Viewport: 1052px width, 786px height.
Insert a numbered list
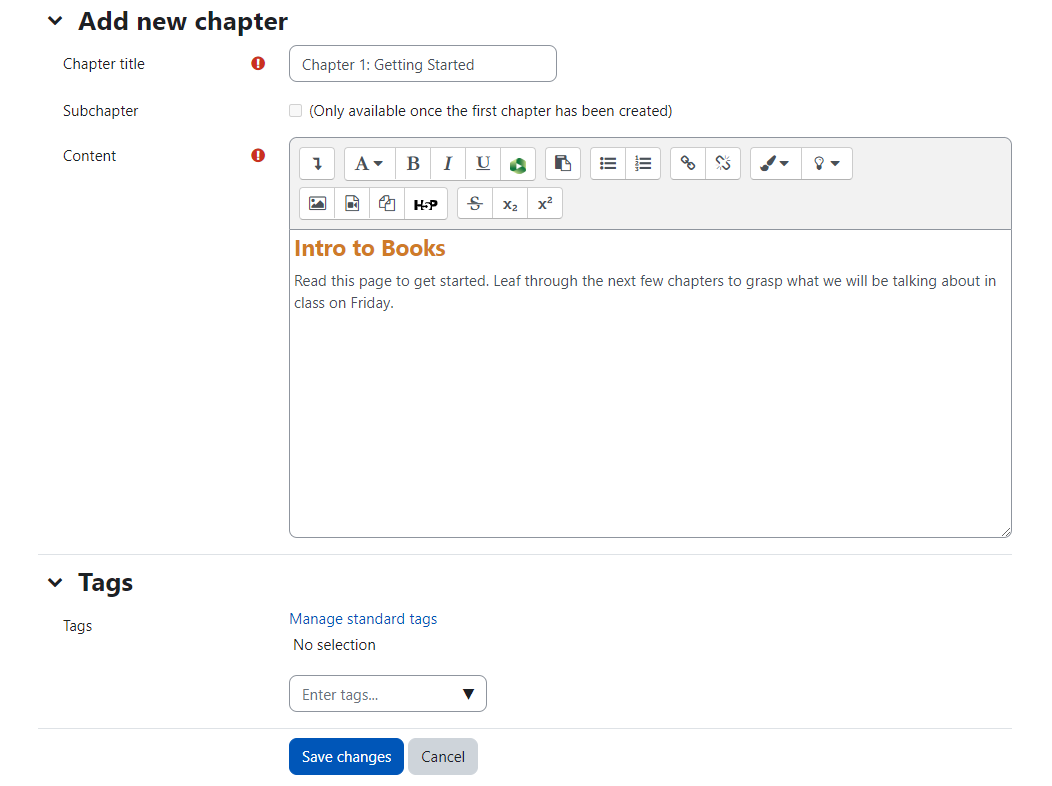643,164
